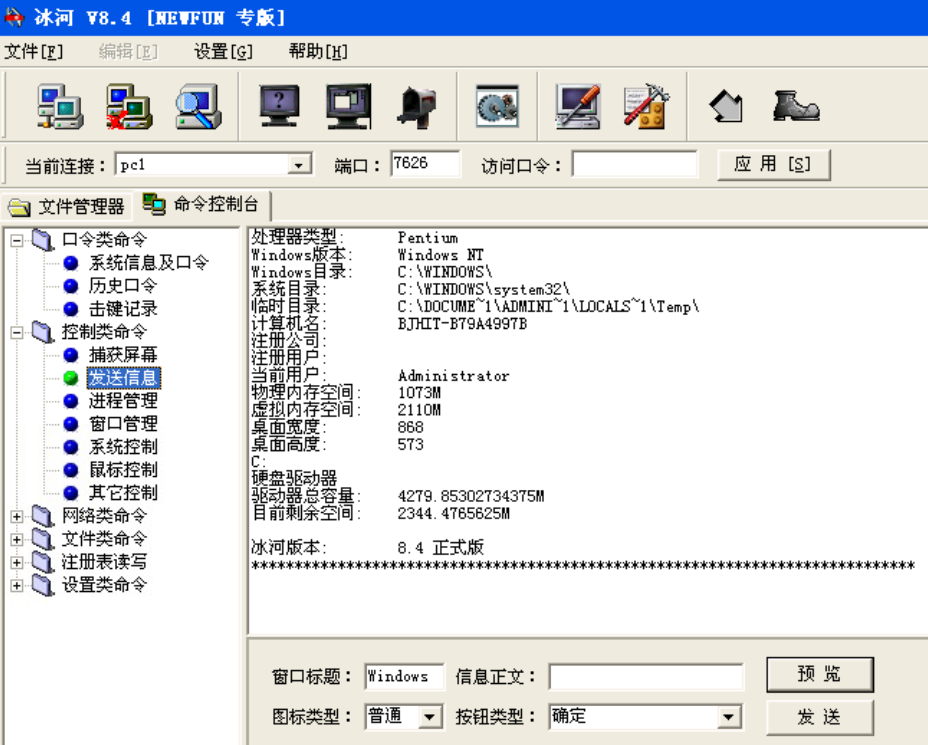Click the Windows NT version value
The width and height of the screenshot is (928, 745).
(441, 256)
